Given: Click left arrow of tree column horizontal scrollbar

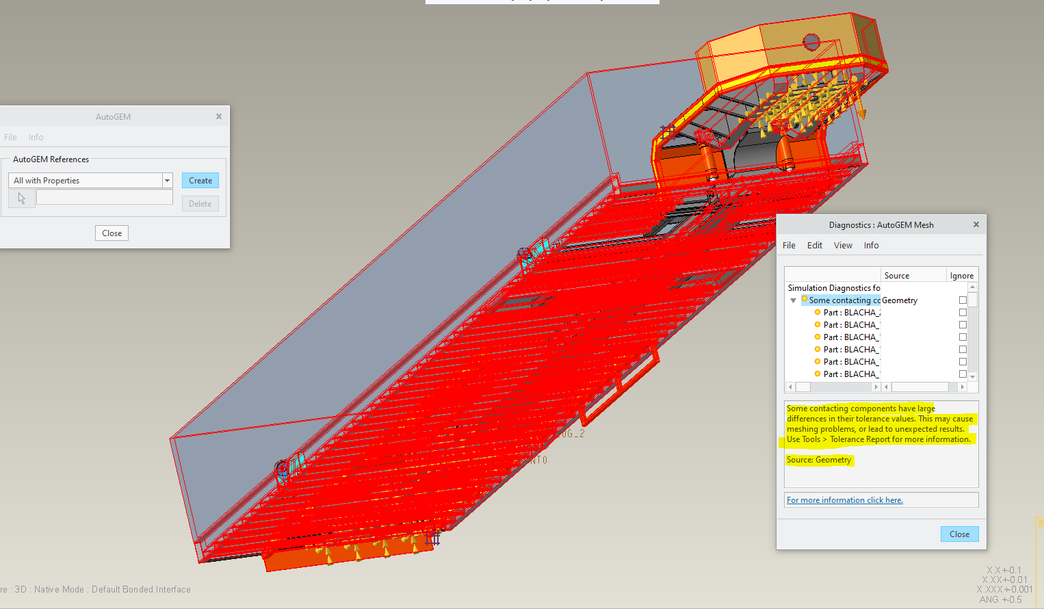Looking at the screenshot, I should pyautogui.click(x=790, y=387).
